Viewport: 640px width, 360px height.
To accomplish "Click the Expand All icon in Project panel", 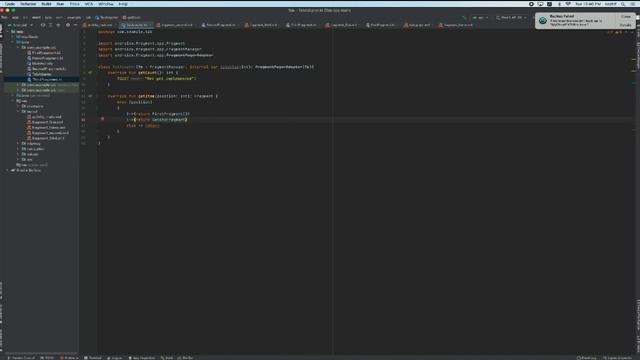I will pyautogui.click(x=51, y=25).
